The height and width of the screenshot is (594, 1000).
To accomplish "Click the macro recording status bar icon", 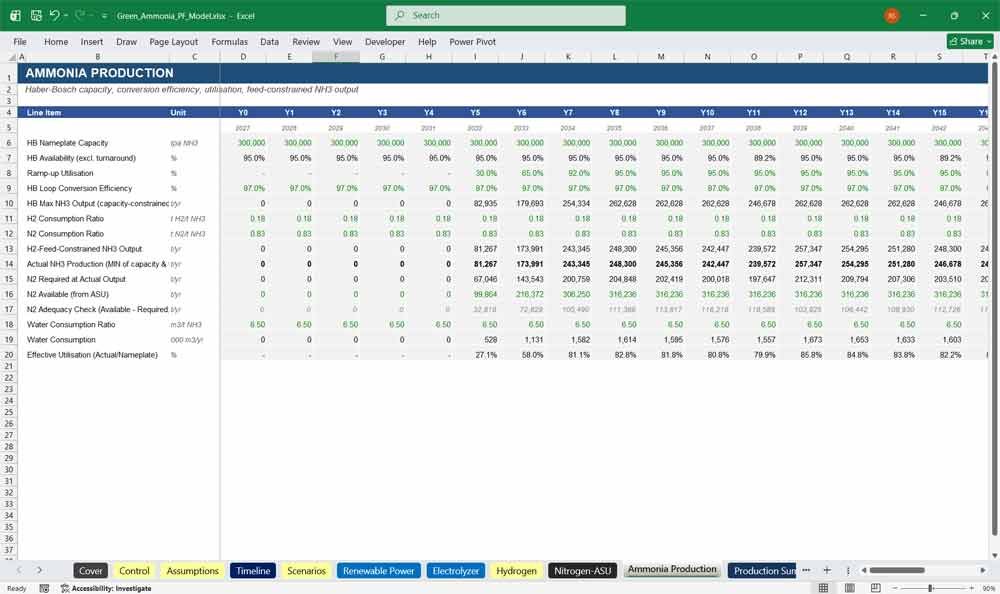I will point(44,588).
